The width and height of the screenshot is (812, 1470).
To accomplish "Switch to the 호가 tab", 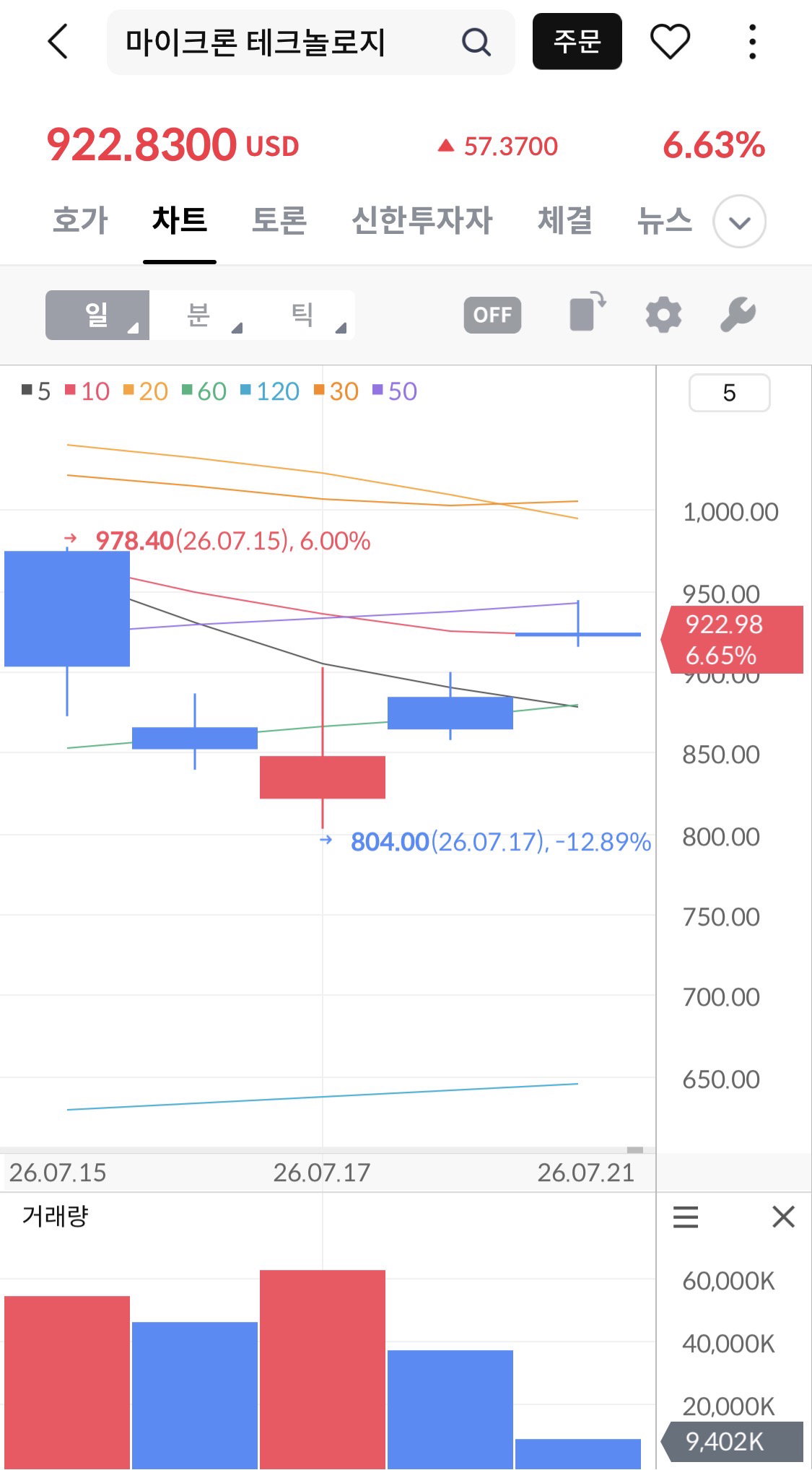I will (x=80, y=220).
